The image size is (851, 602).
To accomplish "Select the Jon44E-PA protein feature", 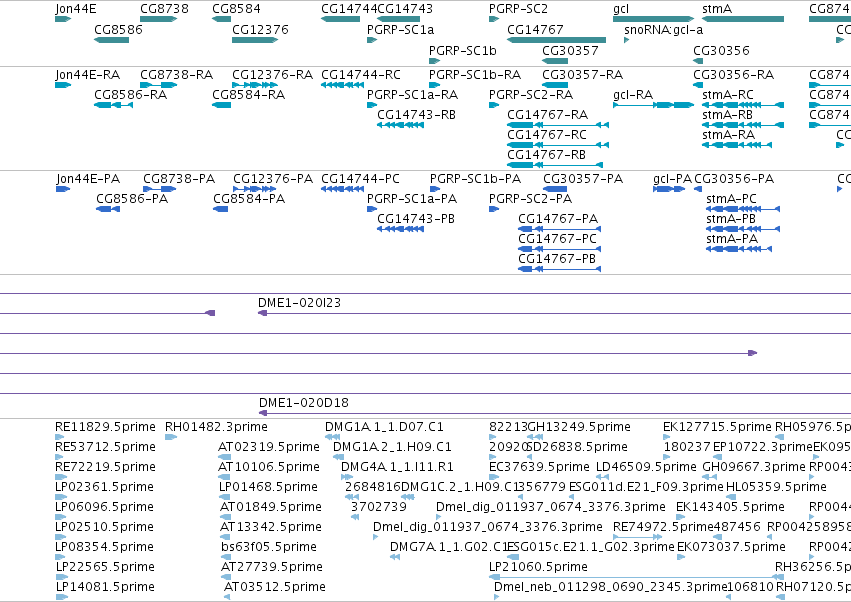I will [63, 189].
